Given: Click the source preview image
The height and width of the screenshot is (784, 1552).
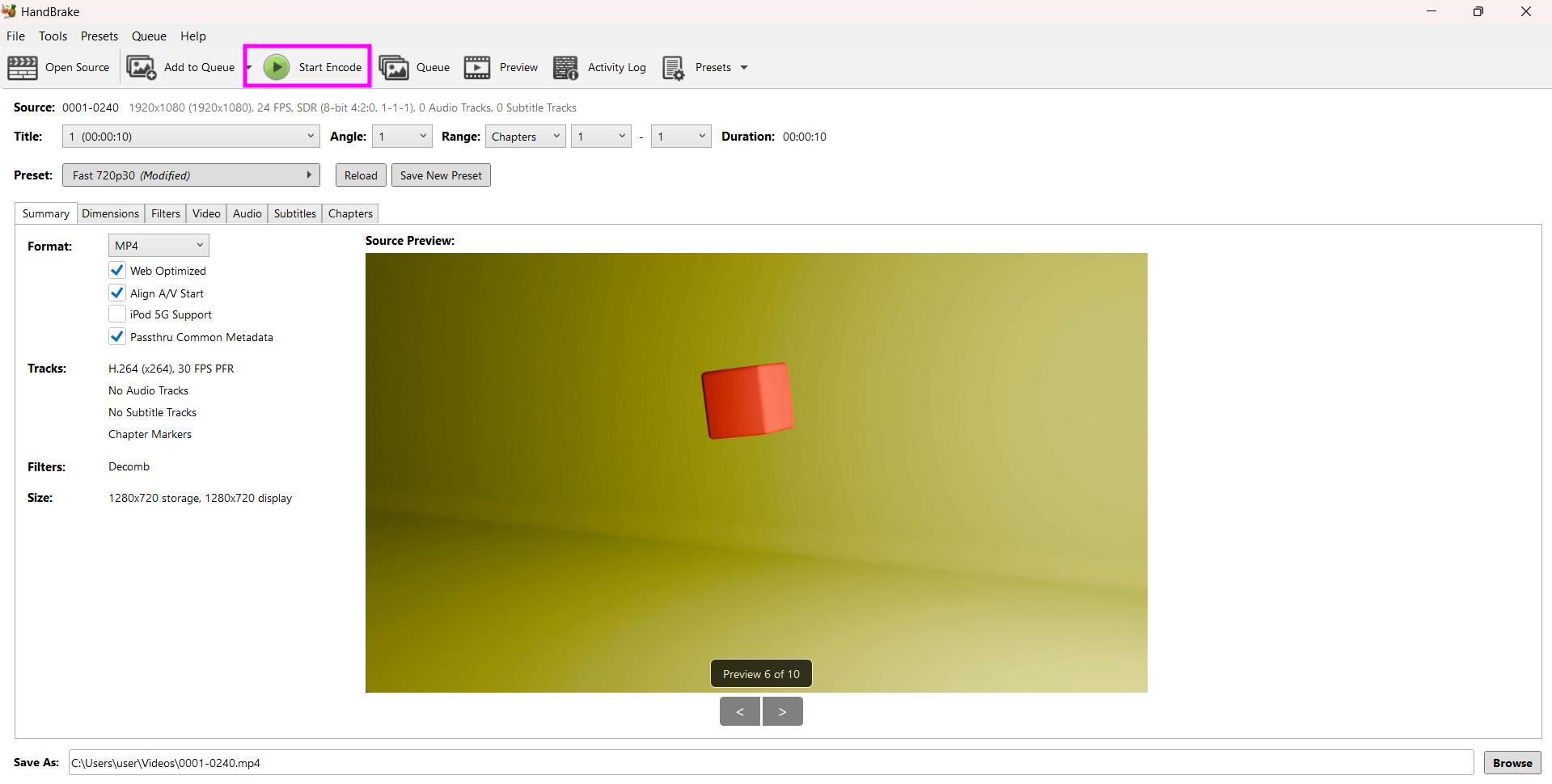Looking at the screenshot, I should tap(756, 473).
